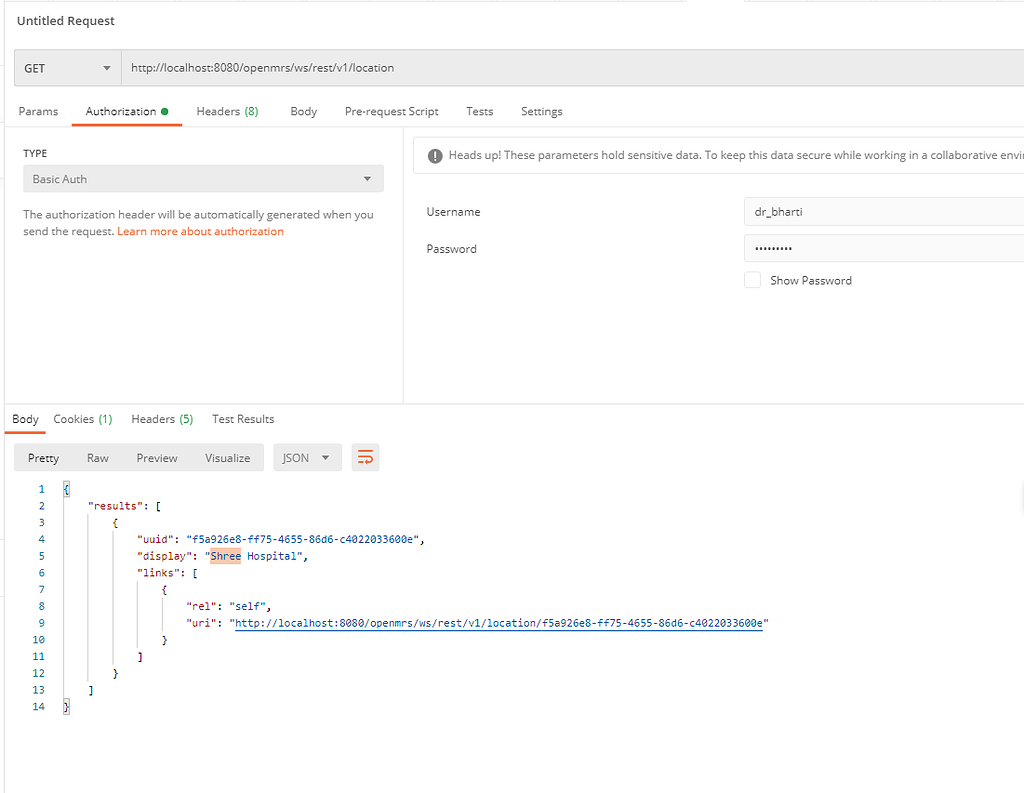Open the Pre-request Script tab
The image size is (1024, 793).
[x=391, y=111]
